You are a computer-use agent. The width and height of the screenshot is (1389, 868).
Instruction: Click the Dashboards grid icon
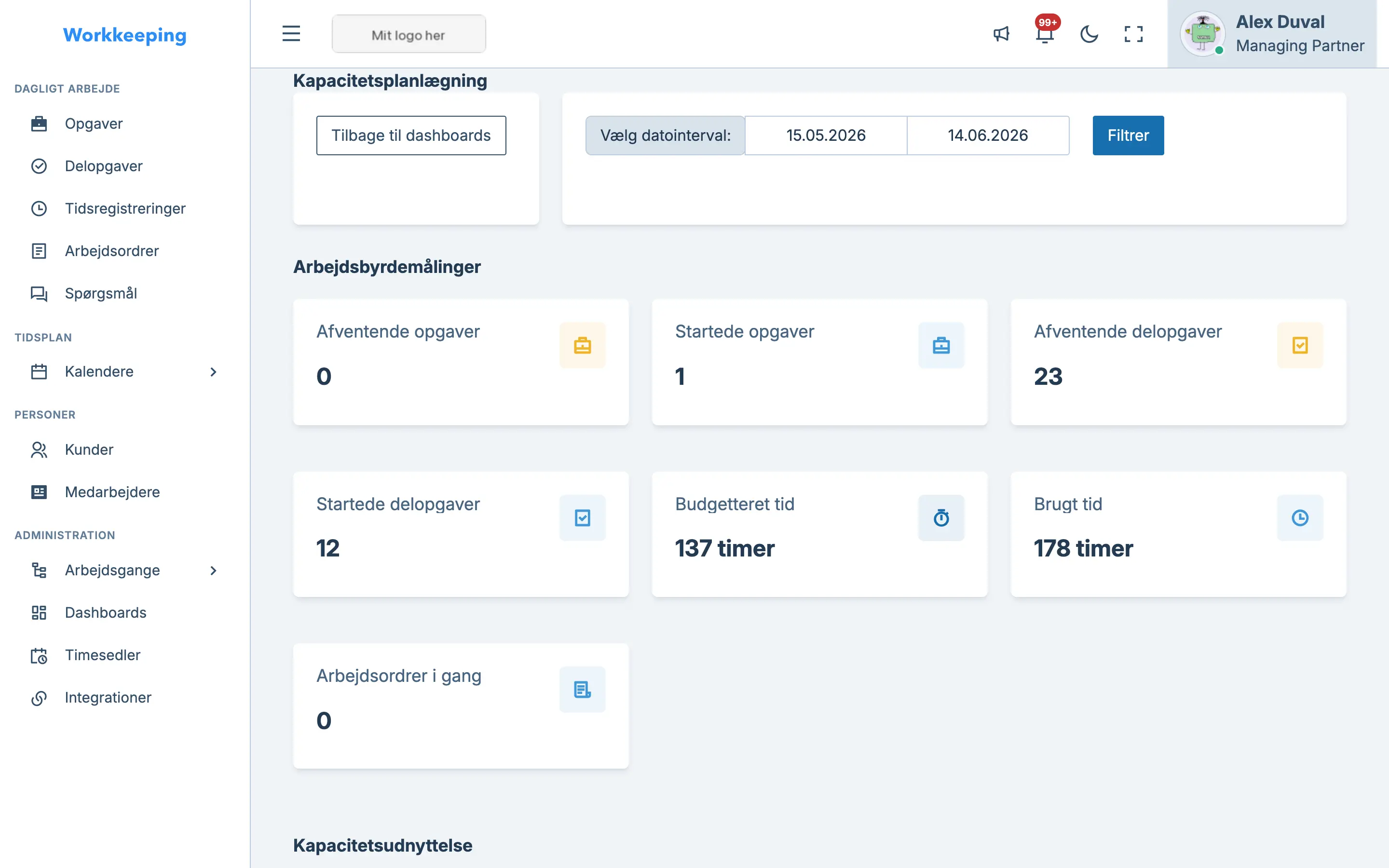coord(39,612)
